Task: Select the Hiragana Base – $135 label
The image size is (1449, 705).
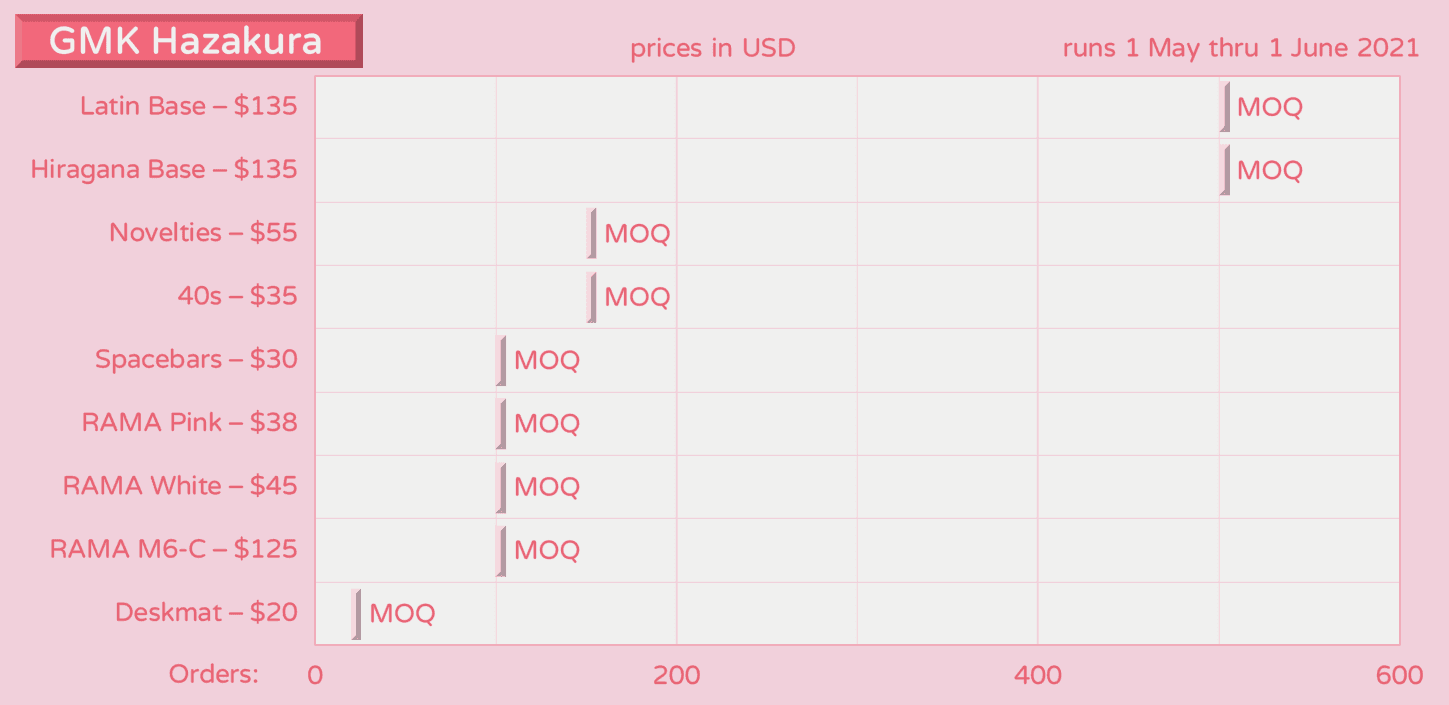Action: 164,169
